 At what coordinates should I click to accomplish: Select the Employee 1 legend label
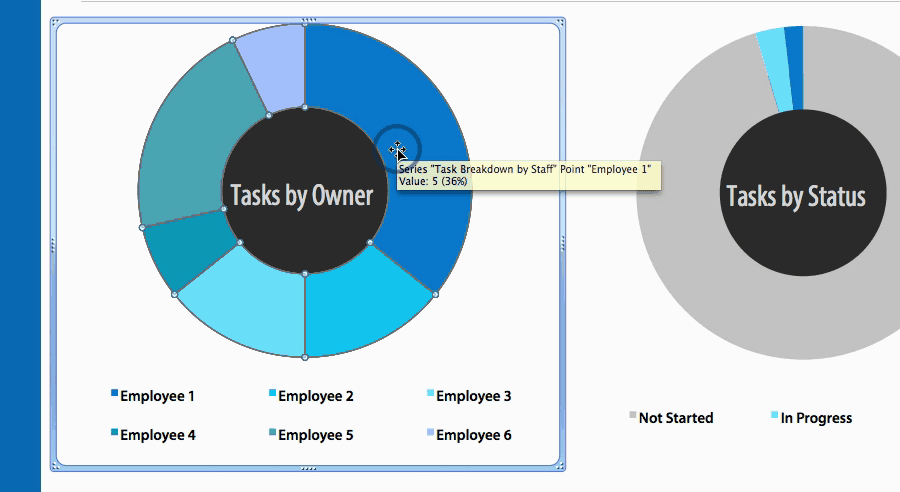click(157, 396)
